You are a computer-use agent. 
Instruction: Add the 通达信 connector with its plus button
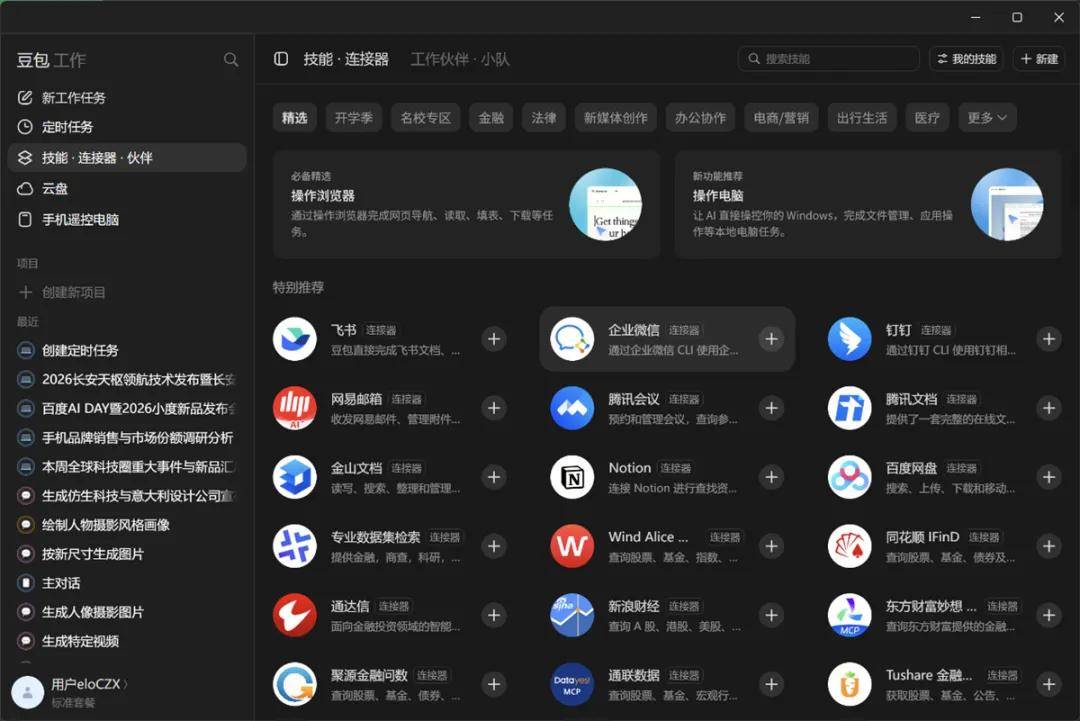point(494,615)
